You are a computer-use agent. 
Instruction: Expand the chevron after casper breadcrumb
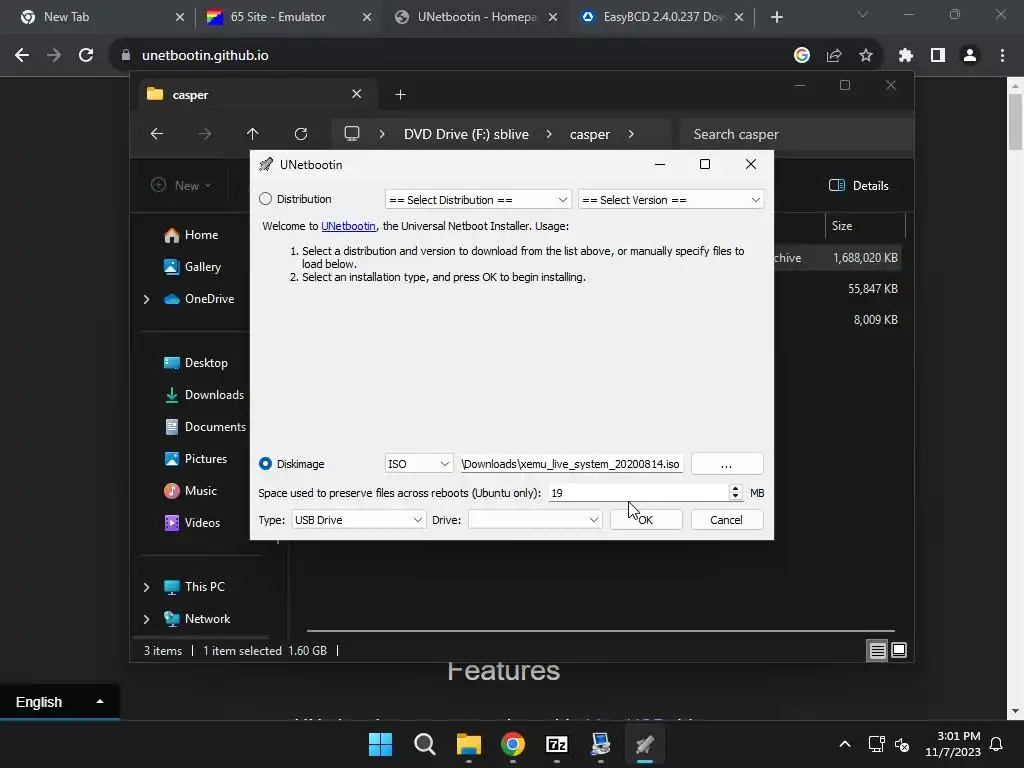pos(631,134)
